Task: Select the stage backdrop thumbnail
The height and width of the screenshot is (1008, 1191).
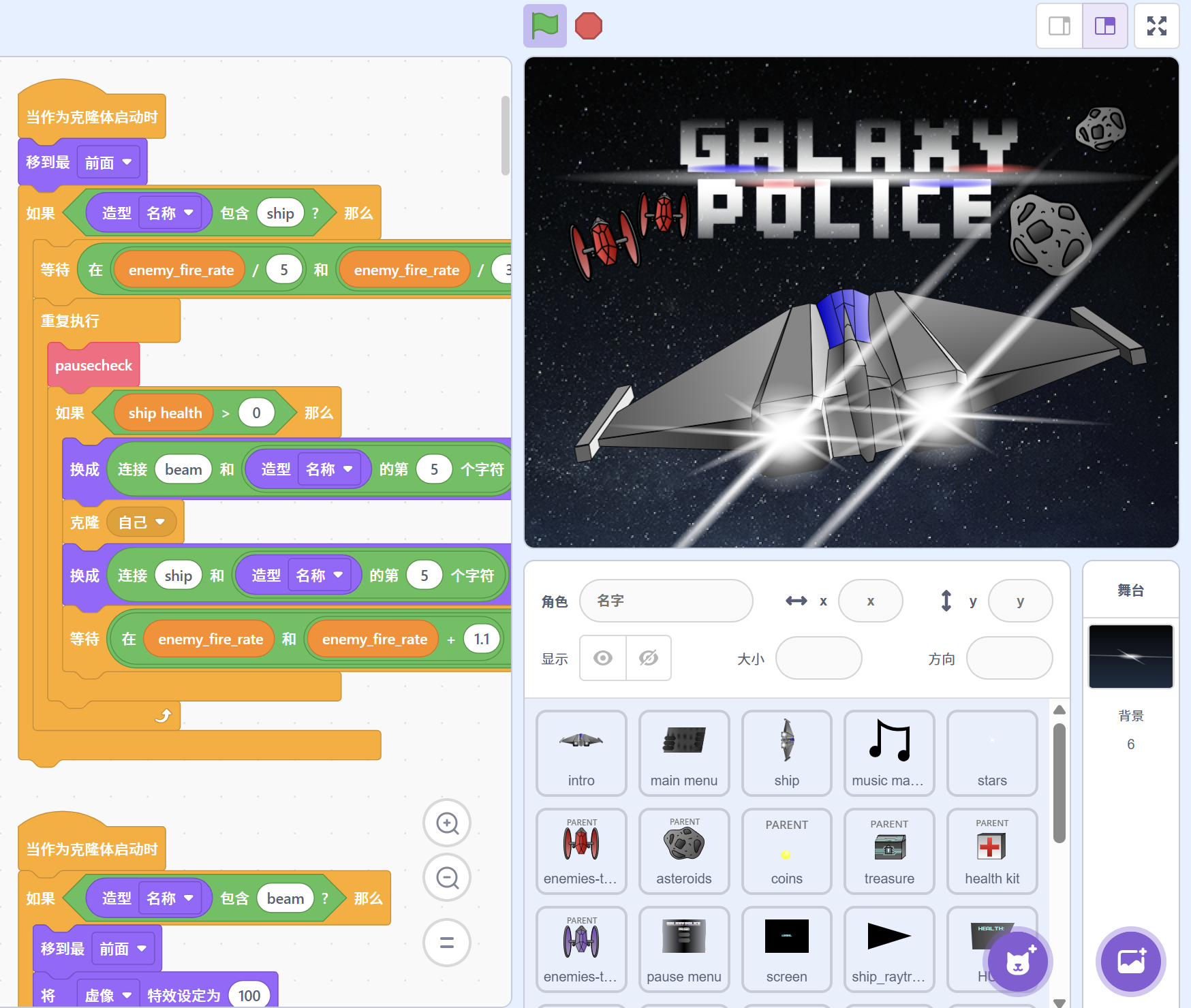Action: coord(1131,657)
